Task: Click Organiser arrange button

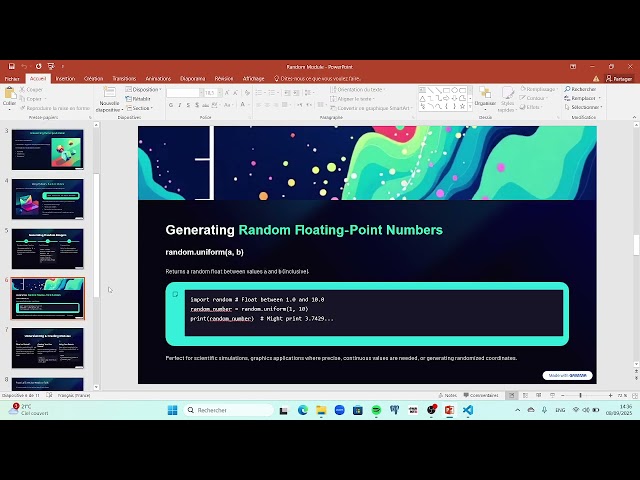Action: click(x=485, y=98)
